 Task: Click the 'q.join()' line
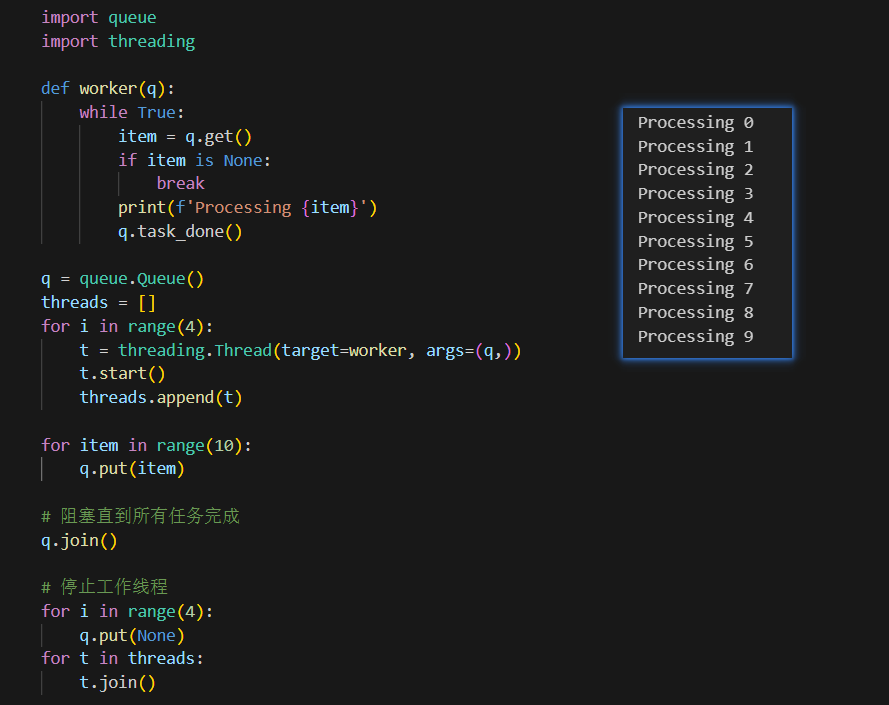79,540
